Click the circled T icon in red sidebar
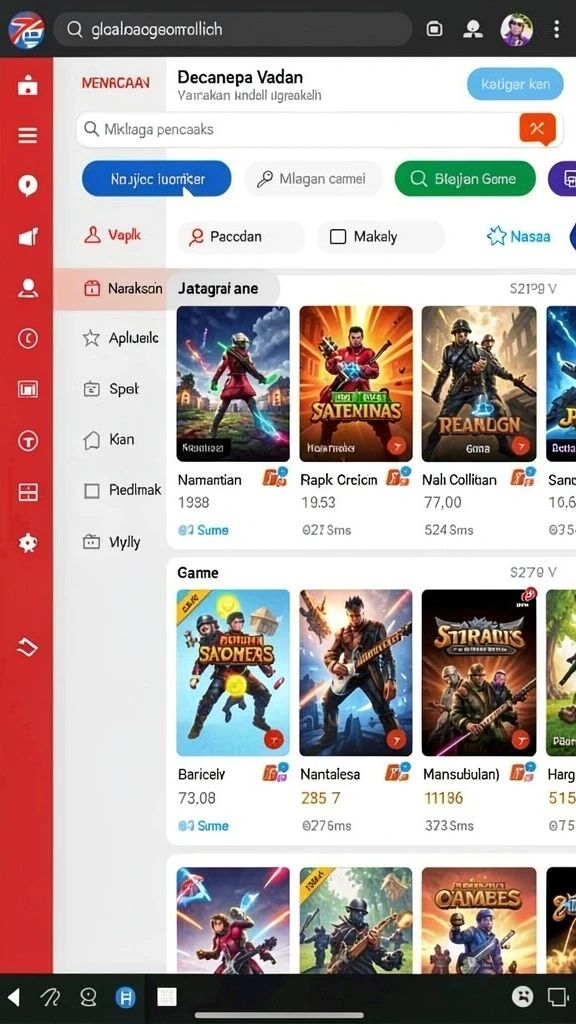This screenshot has width=576, height=1024. (x=27, y=441)
